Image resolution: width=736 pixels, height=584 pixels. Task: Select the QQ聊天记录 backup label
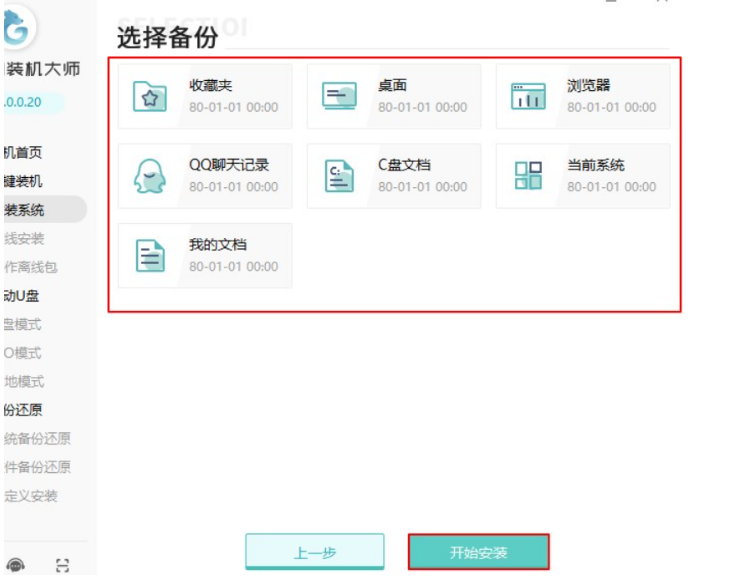pyautogui.click(x=229, y=165)
